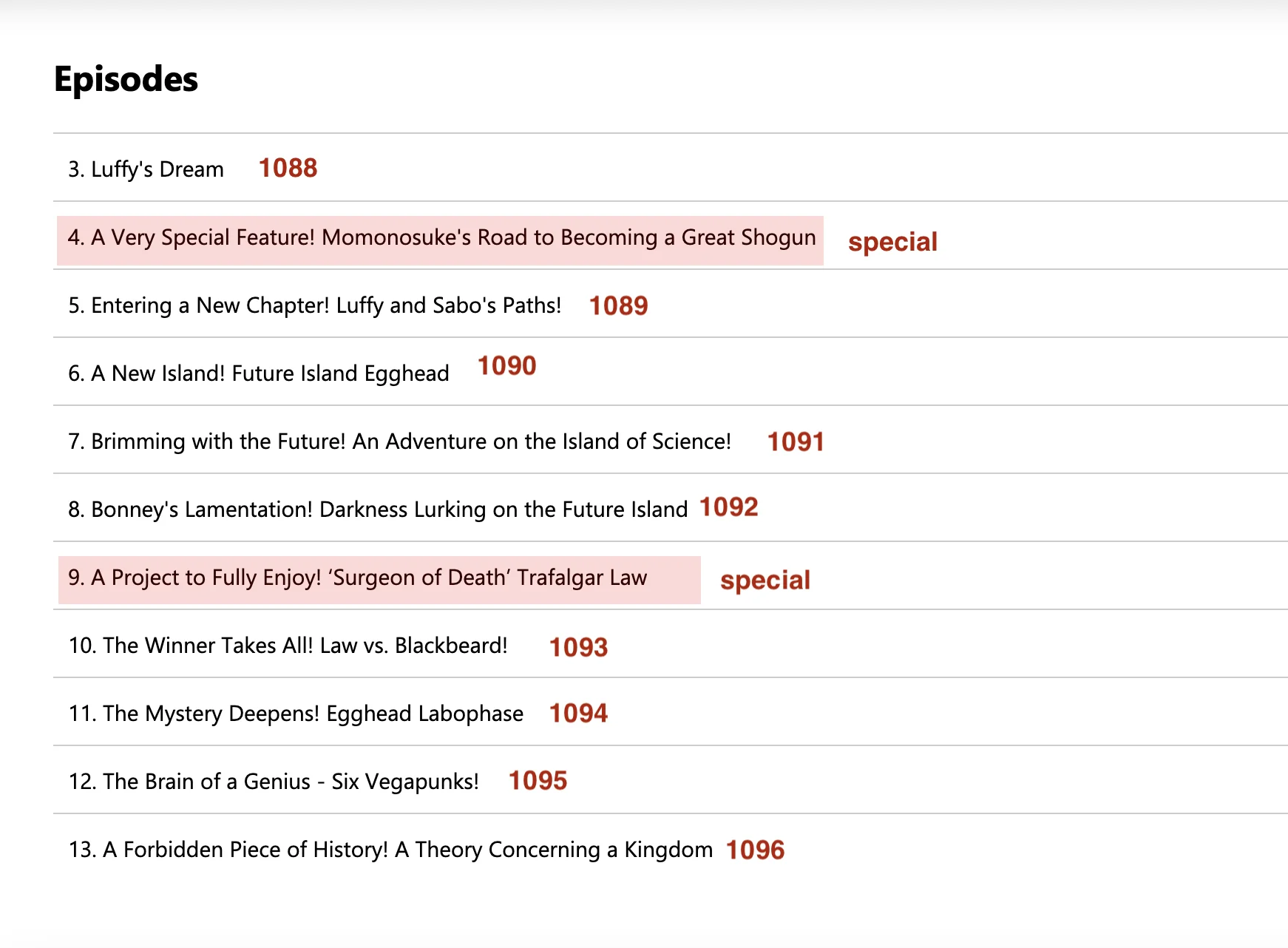This screenshot has width=1288, height=948.
Task: Open episode 6, A New Island! Future Island Egghead
Action: [x=259, y=373]
